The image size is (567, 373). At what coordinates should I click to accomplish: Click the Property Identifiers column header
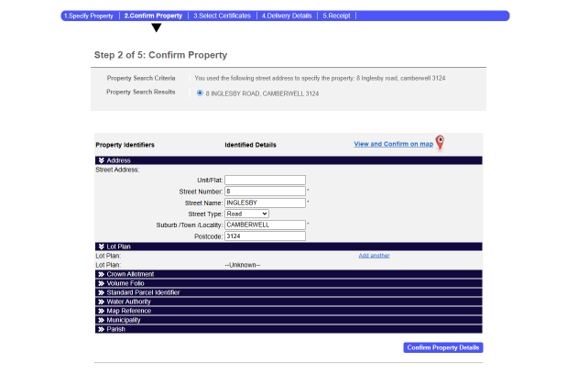(125, 145)
